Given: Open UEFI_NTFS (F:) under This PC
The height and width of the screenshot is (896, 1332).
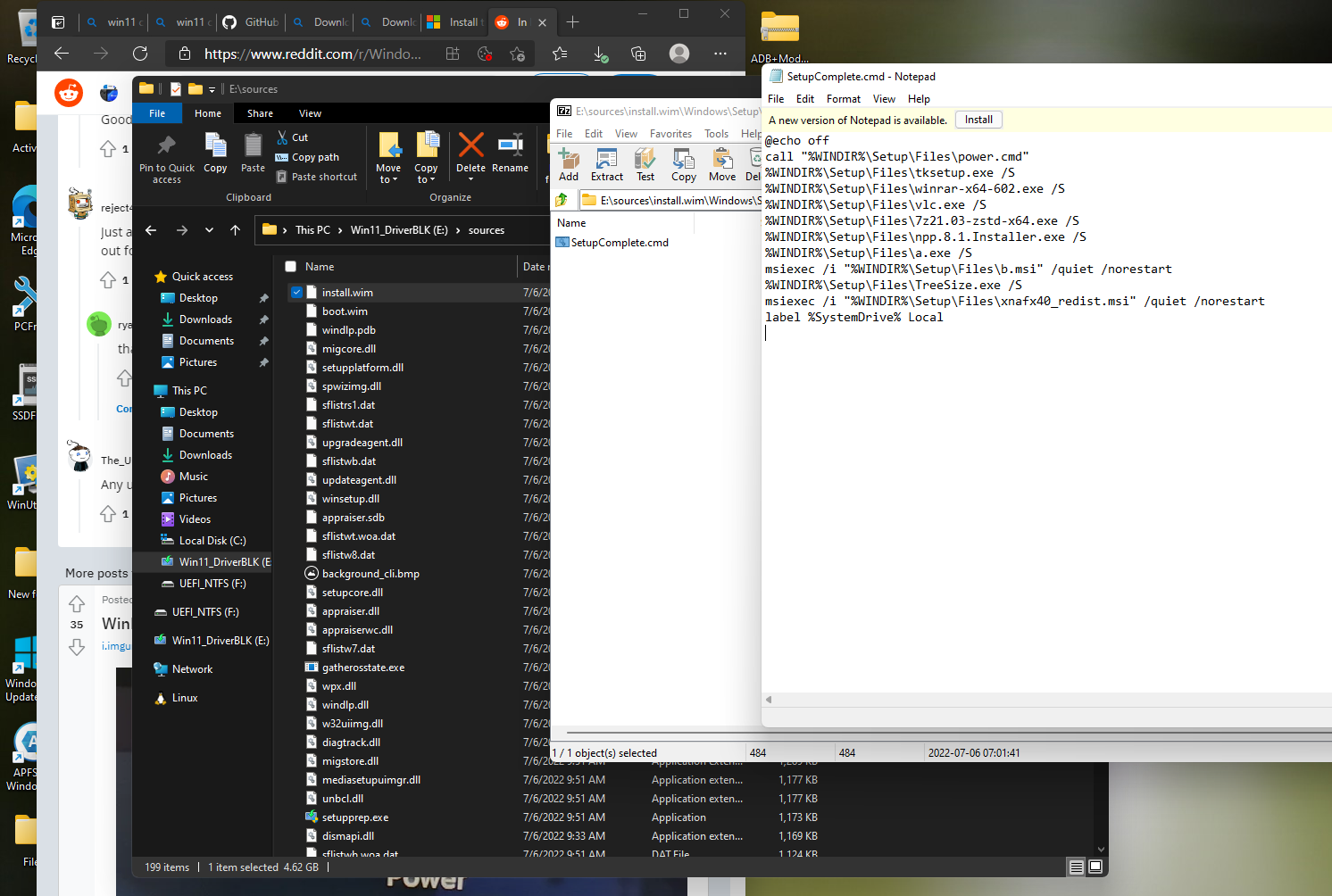Looking at the screenshot, I should click(212, 584).
